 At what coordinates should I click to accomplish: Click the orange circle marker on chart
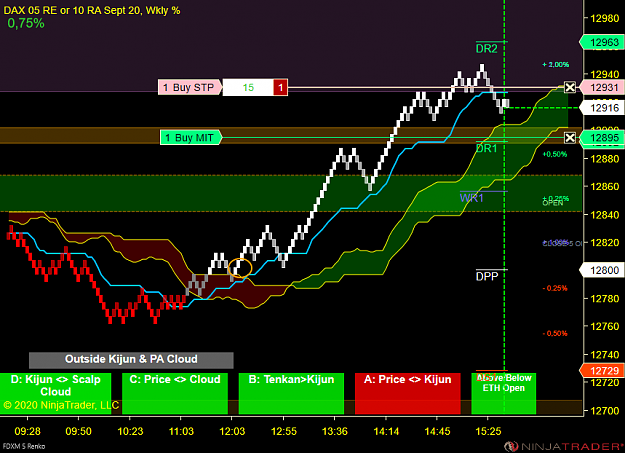tap(240, 268)
